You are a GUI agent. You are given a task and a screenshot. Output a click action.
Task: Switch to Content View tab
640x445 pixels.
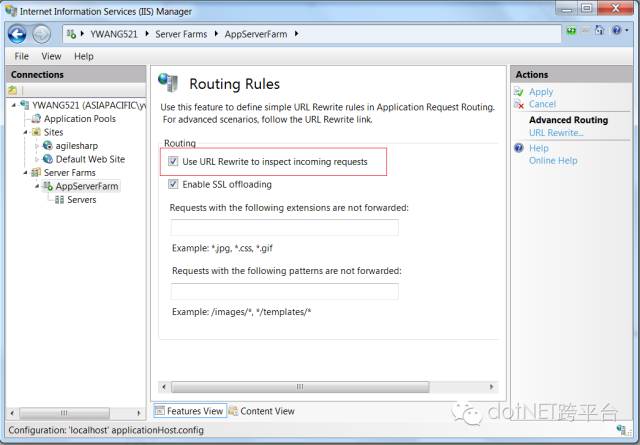click(x=262, y=411)
